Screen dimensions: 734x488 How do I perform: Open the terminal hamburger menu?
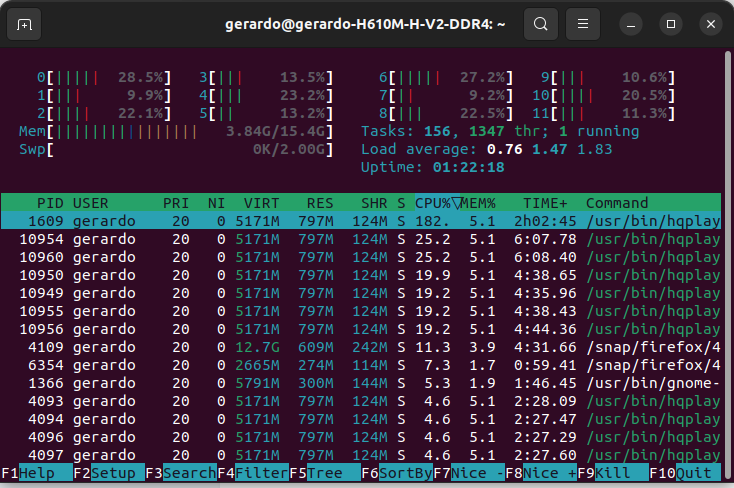[x=585, y=23]
